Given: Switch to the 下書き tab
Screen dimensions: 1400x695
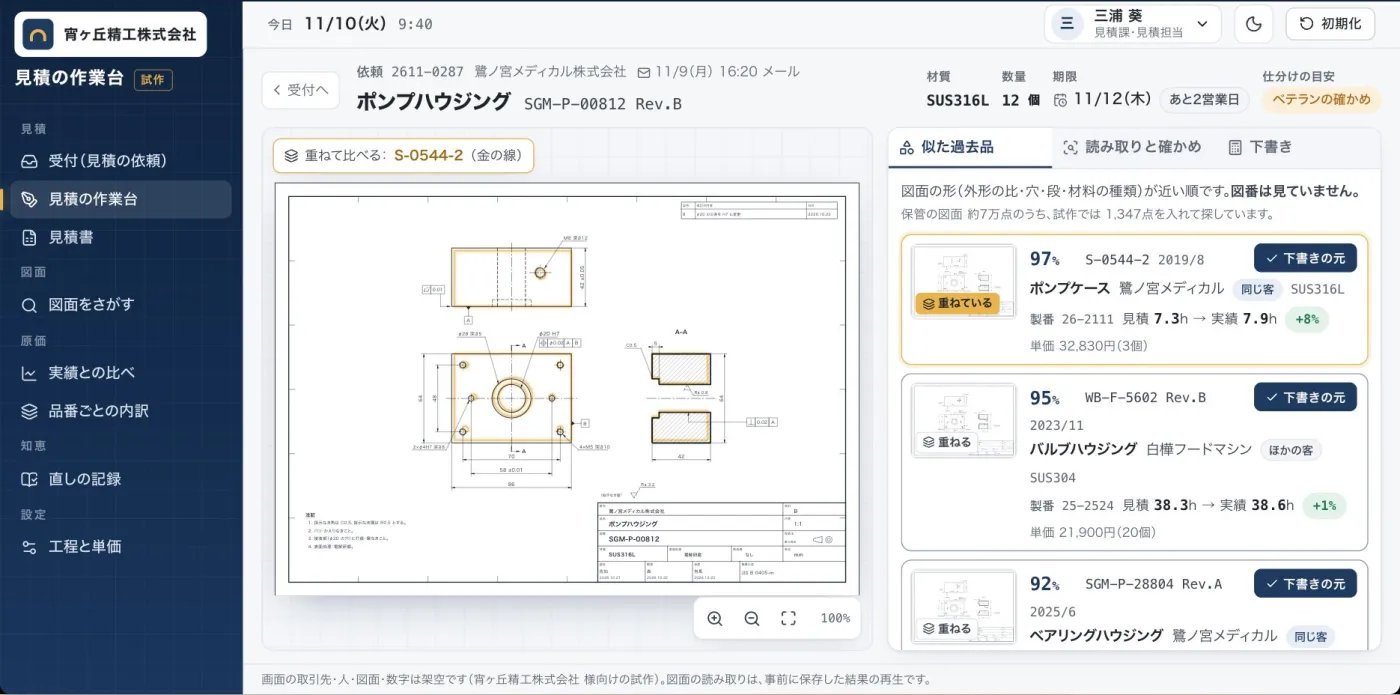Looking at the screenshot, I should [x=1260, y=147].
